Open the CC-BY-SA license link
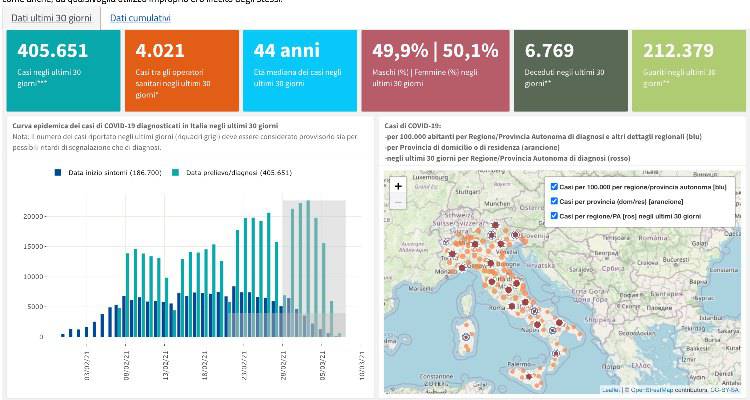This screenshot has width=750, height=400. pyautogui.click(x=724, y=390)
